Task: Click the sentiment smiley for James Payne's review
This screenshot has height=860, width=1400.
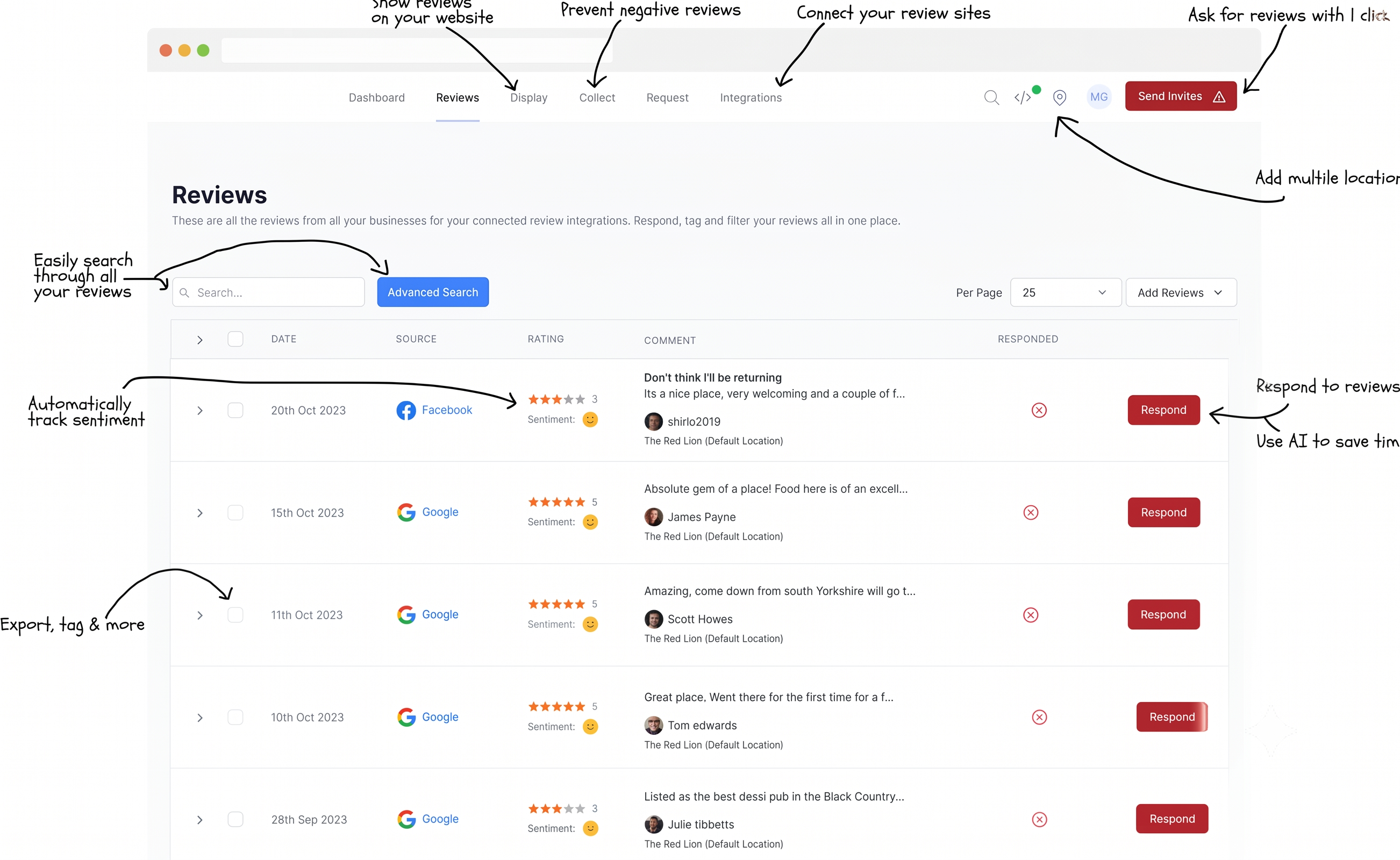Action: click(x=590, y=522)
